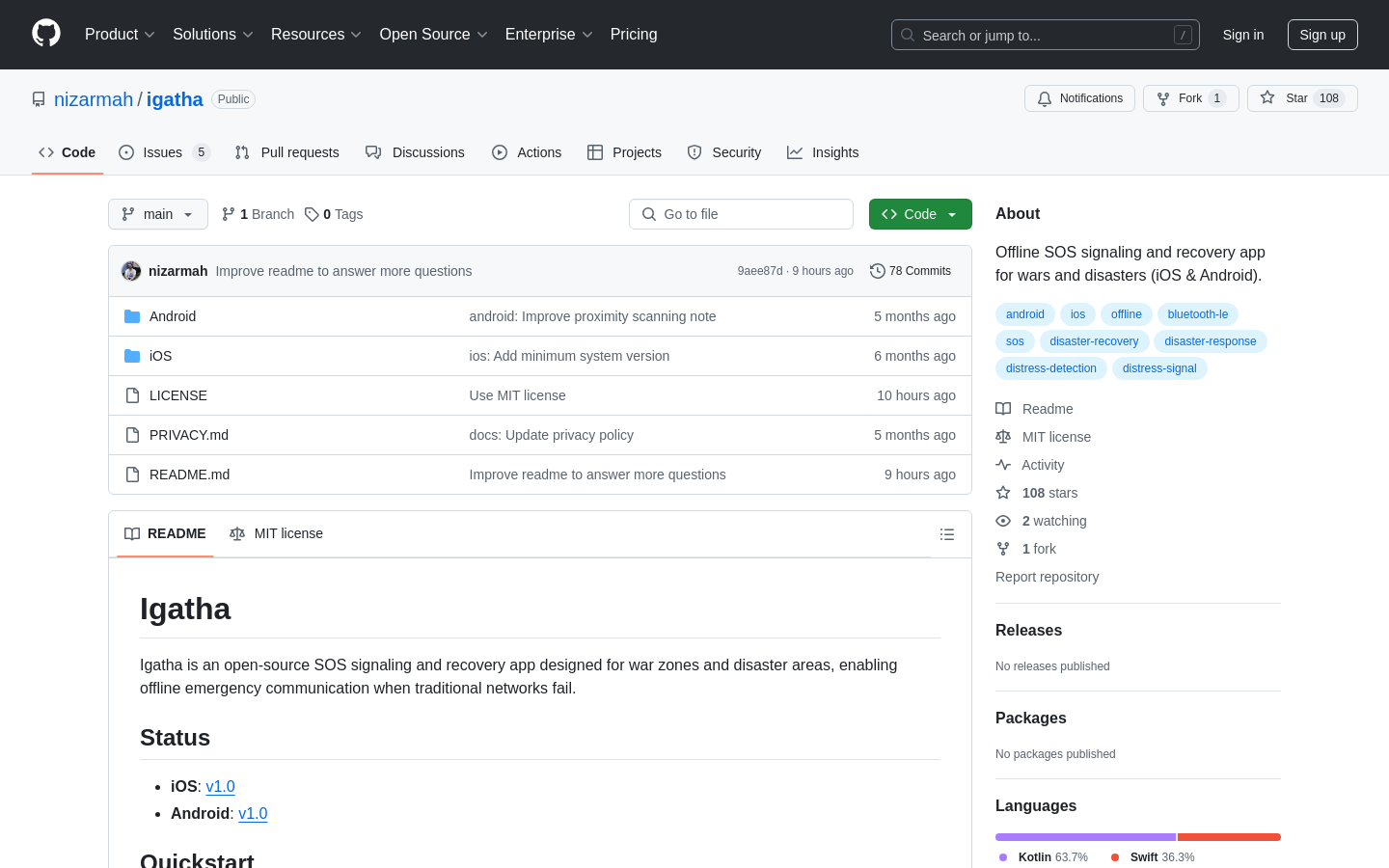Open the 1 Branch link
This screenshot has height=868, width=1389.
(258, 214)
